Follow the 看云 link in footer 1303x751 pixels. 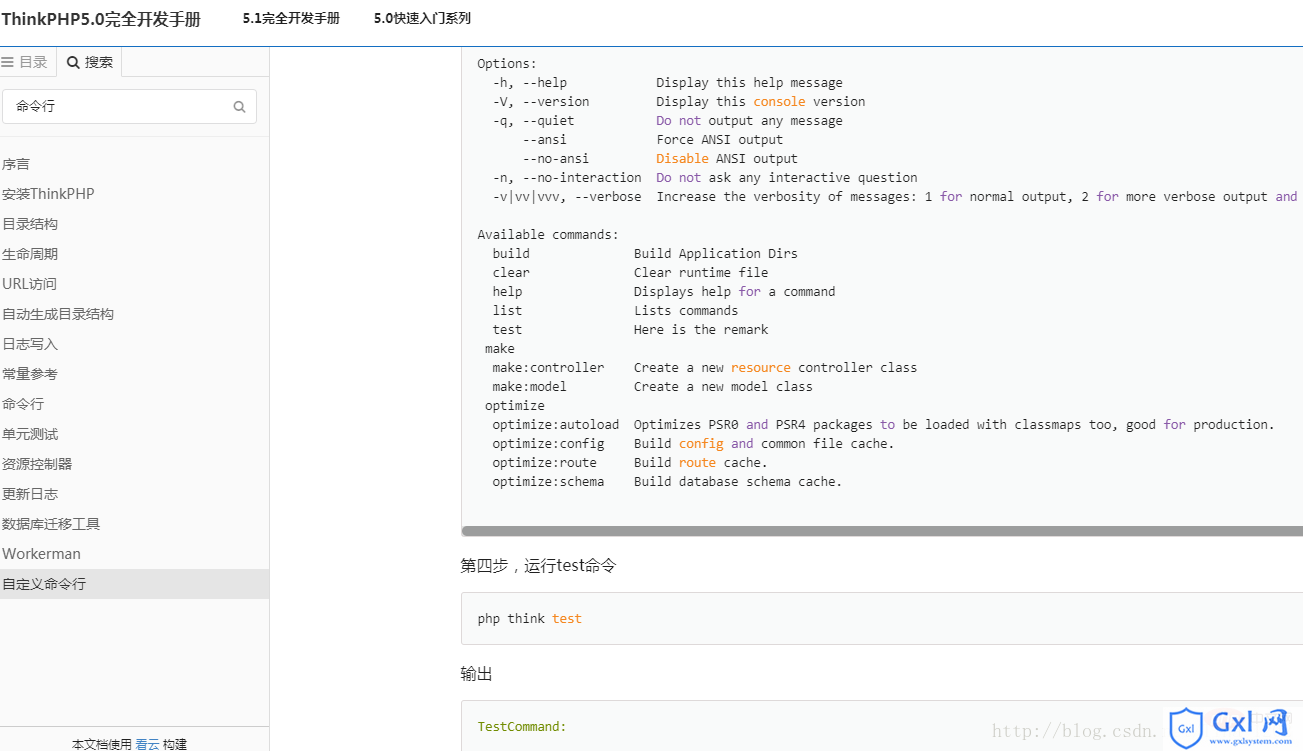tap(147, 744)
